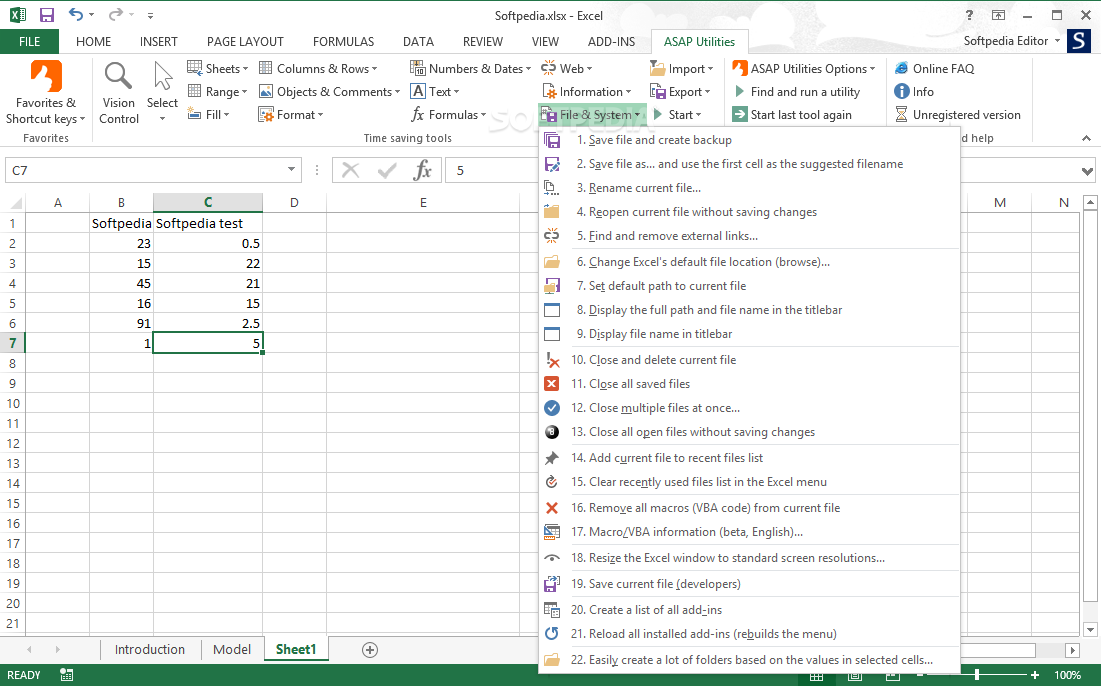Click icon for Save current file (developers)
Screen dimensions: 1101x686
click(552, 583)
